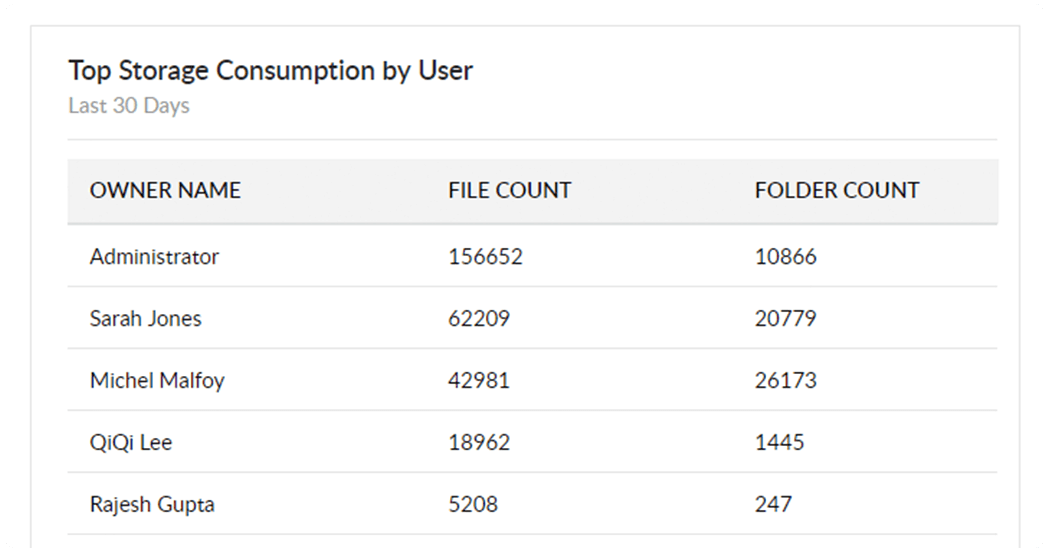Click QiQi Lee's file count 18962
This screenshot has height=550, width=1048.
click(x=479, y=442)
